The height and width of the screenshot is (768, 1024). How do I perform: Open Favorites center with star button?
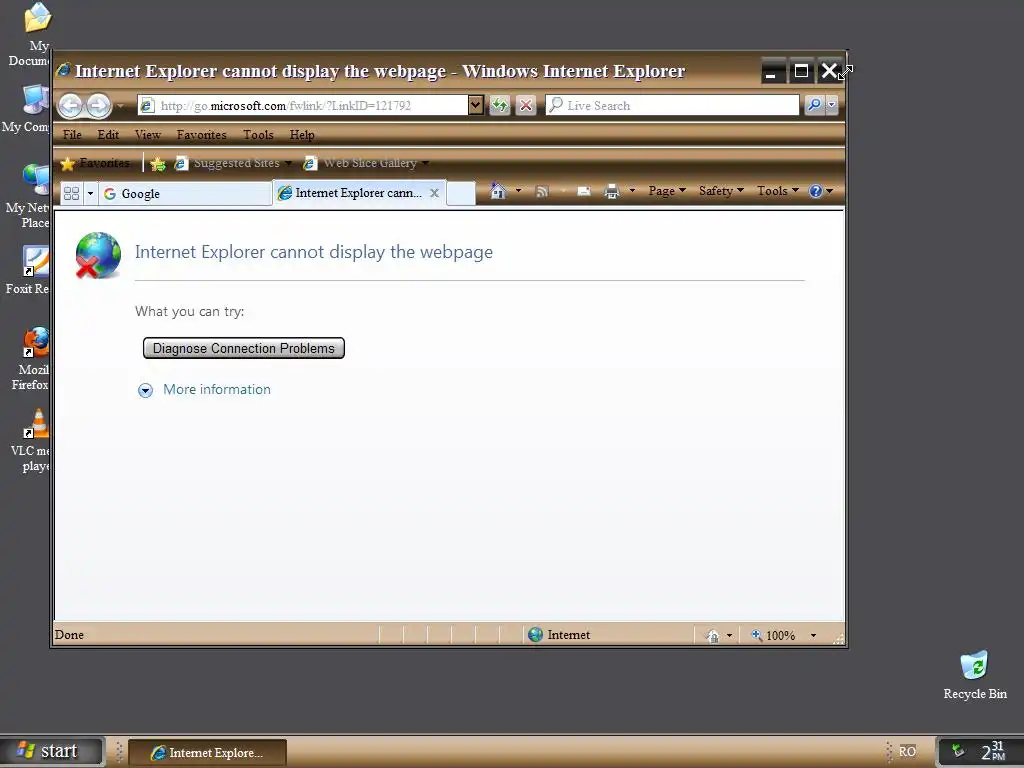tap(95, 163)
